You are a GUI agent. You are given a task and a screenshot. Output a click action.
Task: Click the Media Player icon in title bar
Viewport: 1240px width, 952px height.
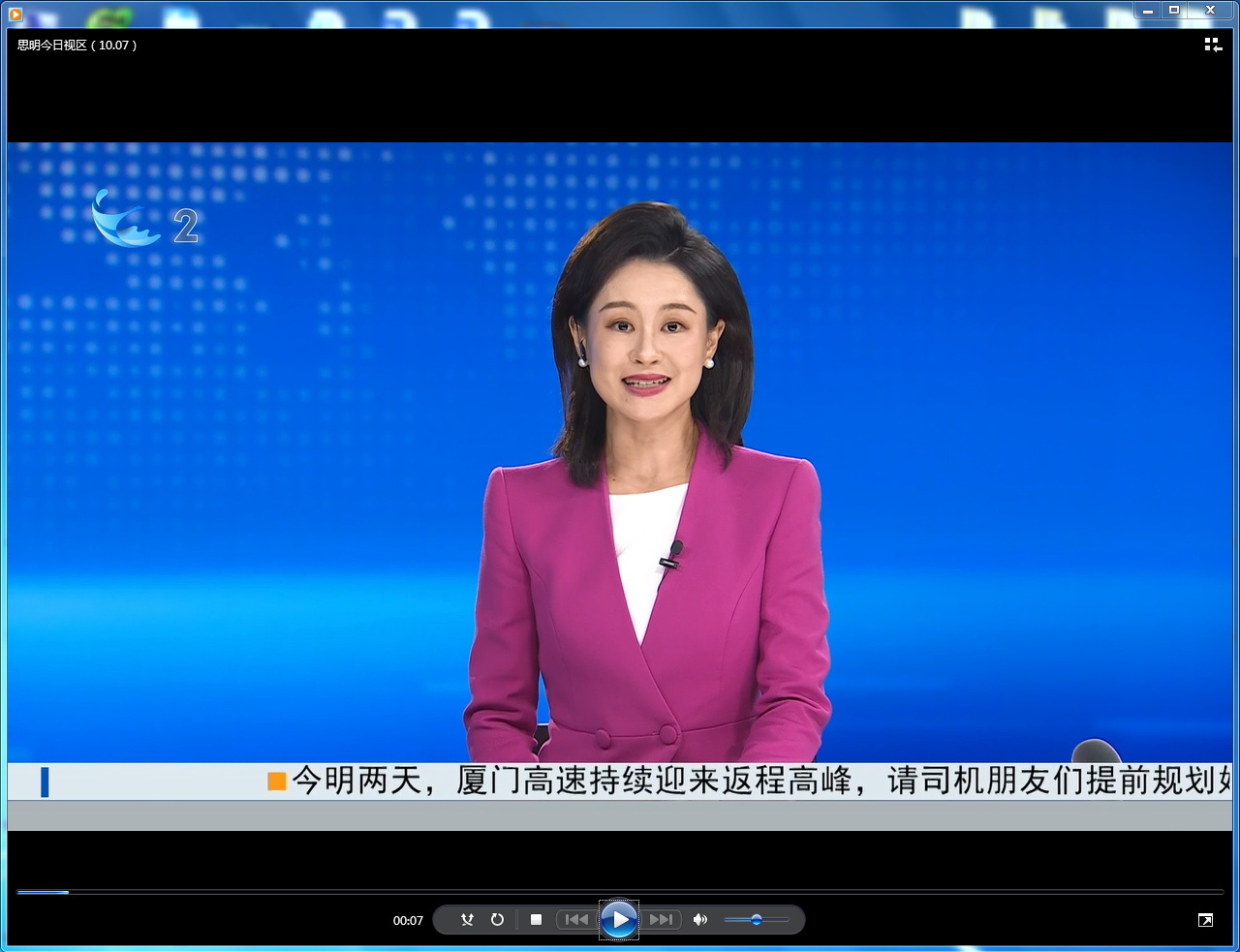coord(15,13)
